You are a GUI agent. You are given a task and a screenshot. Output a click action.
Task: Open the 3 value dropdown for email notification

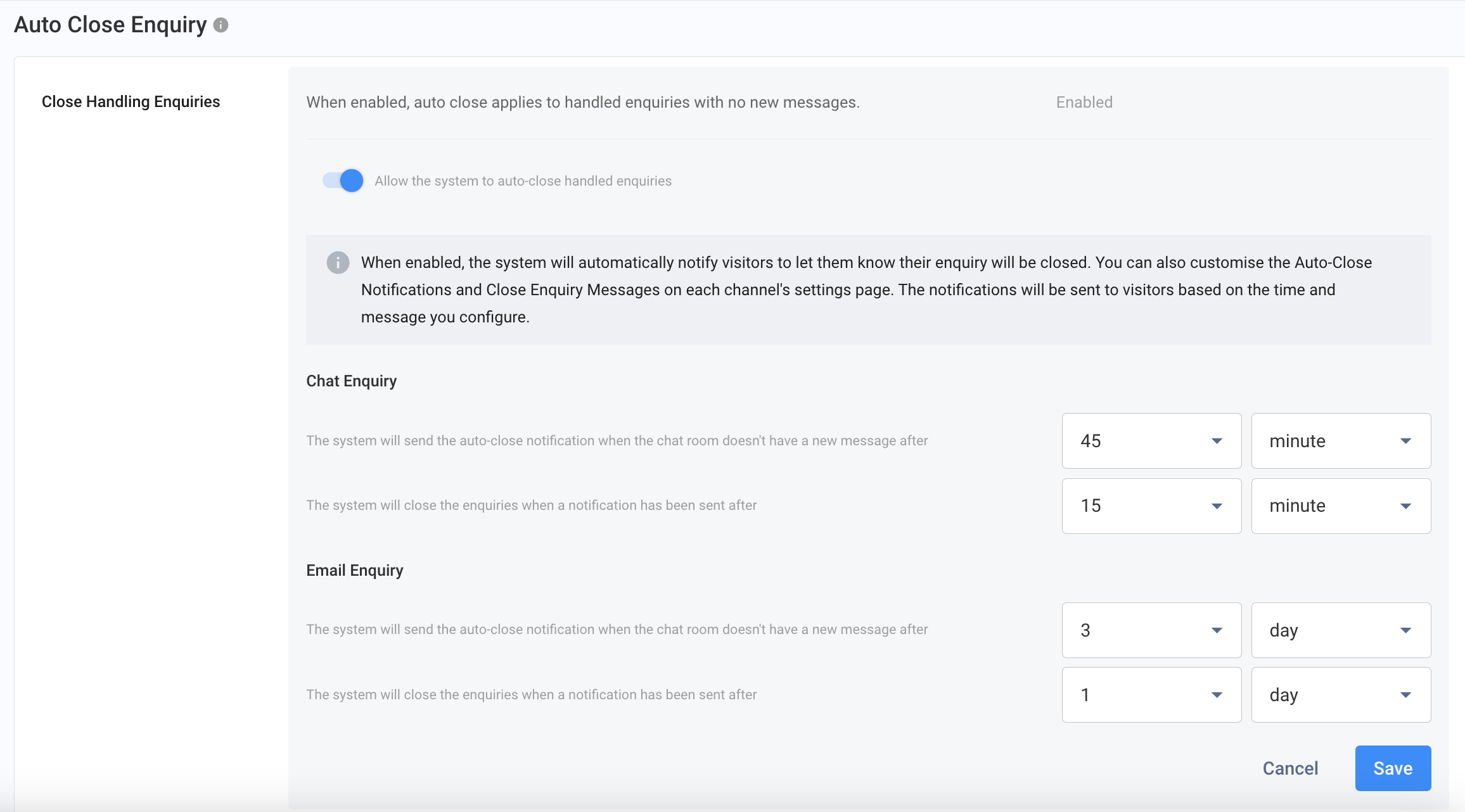(1151, 630)
